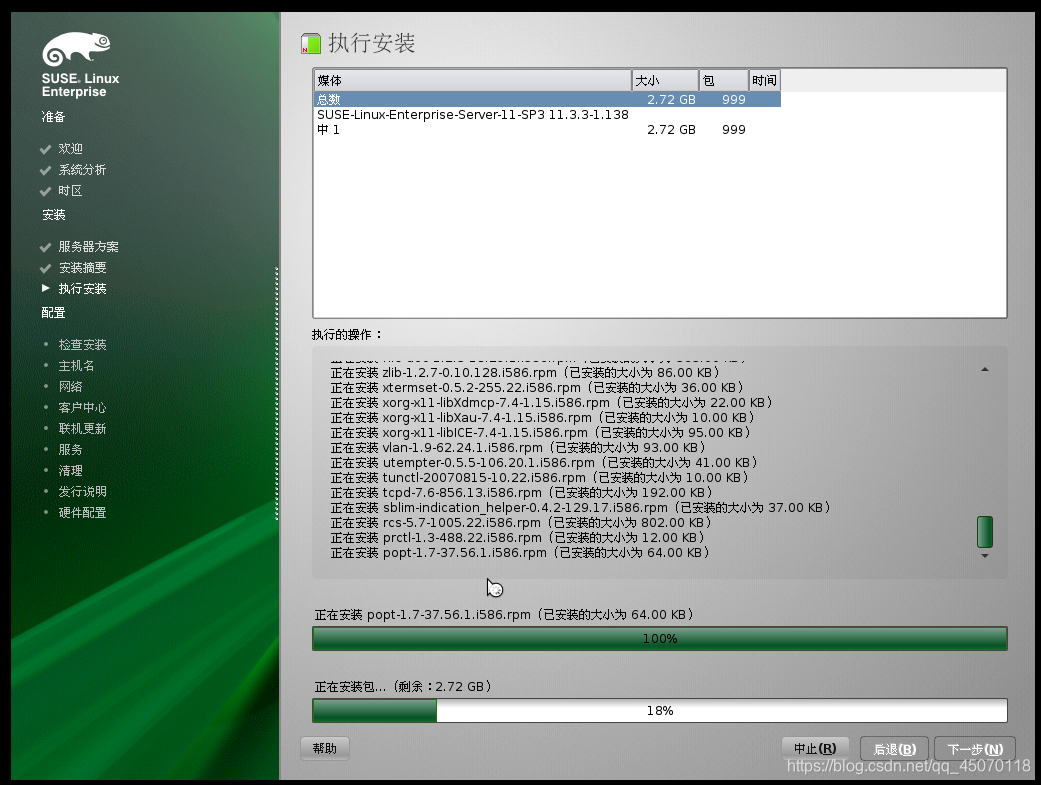The height and width of the screenshot is (785, 1041).
Task: Open the 帮助 help button
Action: [325, 748]
